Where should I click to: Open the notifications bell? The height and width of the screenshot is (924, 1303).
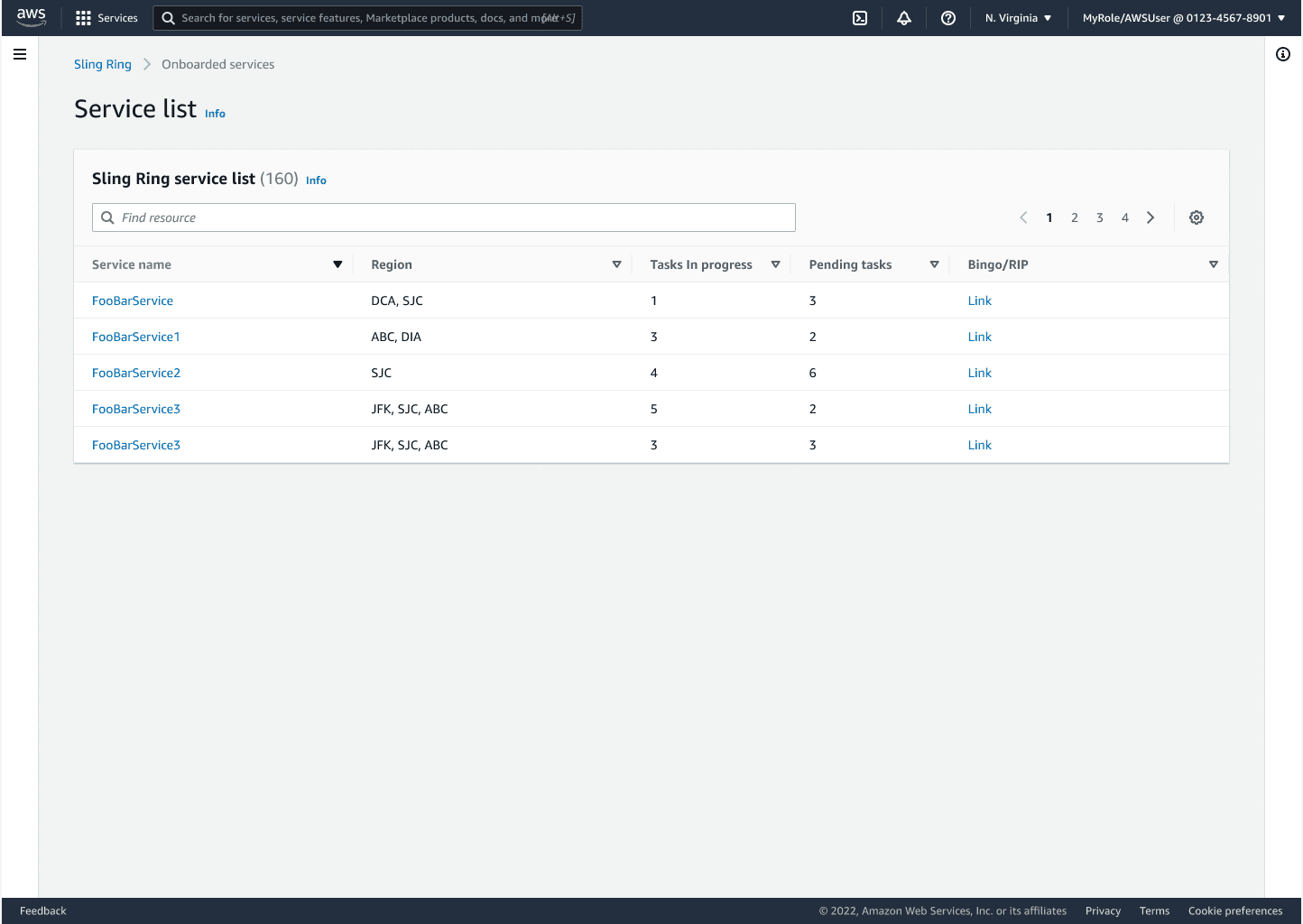(903, 18)
